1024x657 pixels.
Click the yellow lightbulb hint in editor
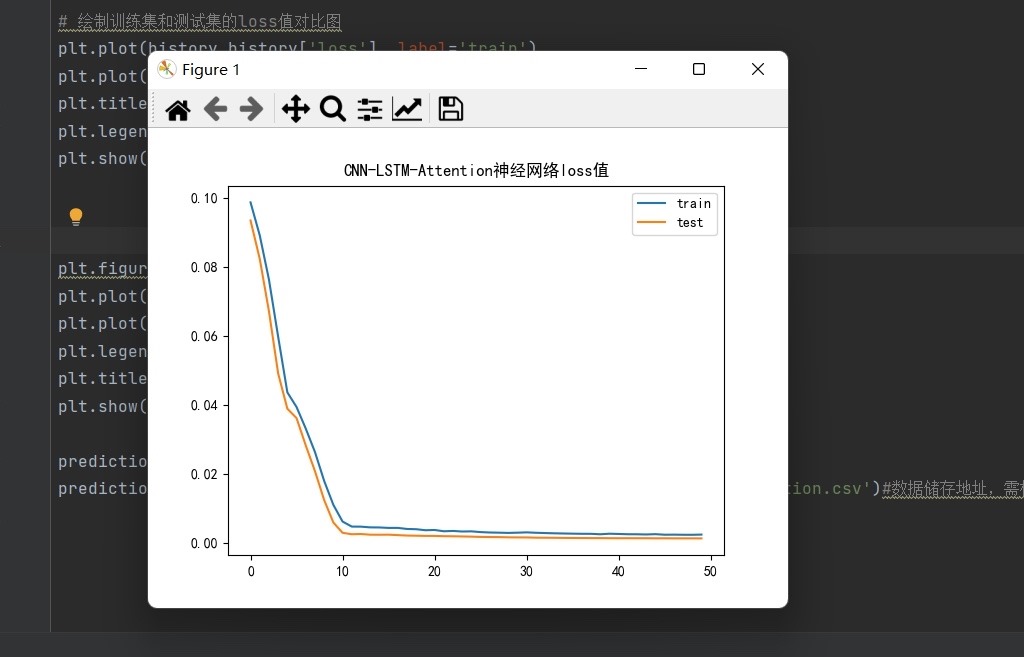tap(76, 217)
